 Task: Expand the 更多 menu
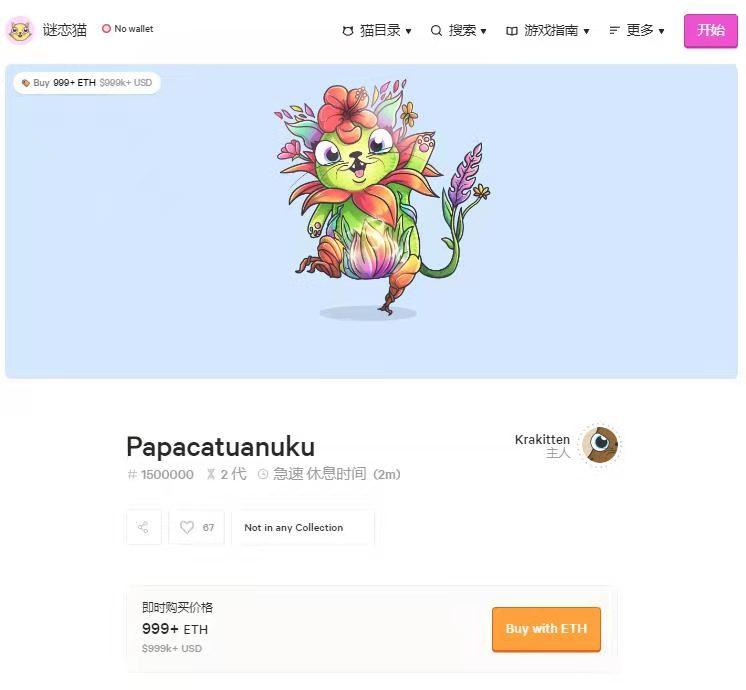(637, 30)
